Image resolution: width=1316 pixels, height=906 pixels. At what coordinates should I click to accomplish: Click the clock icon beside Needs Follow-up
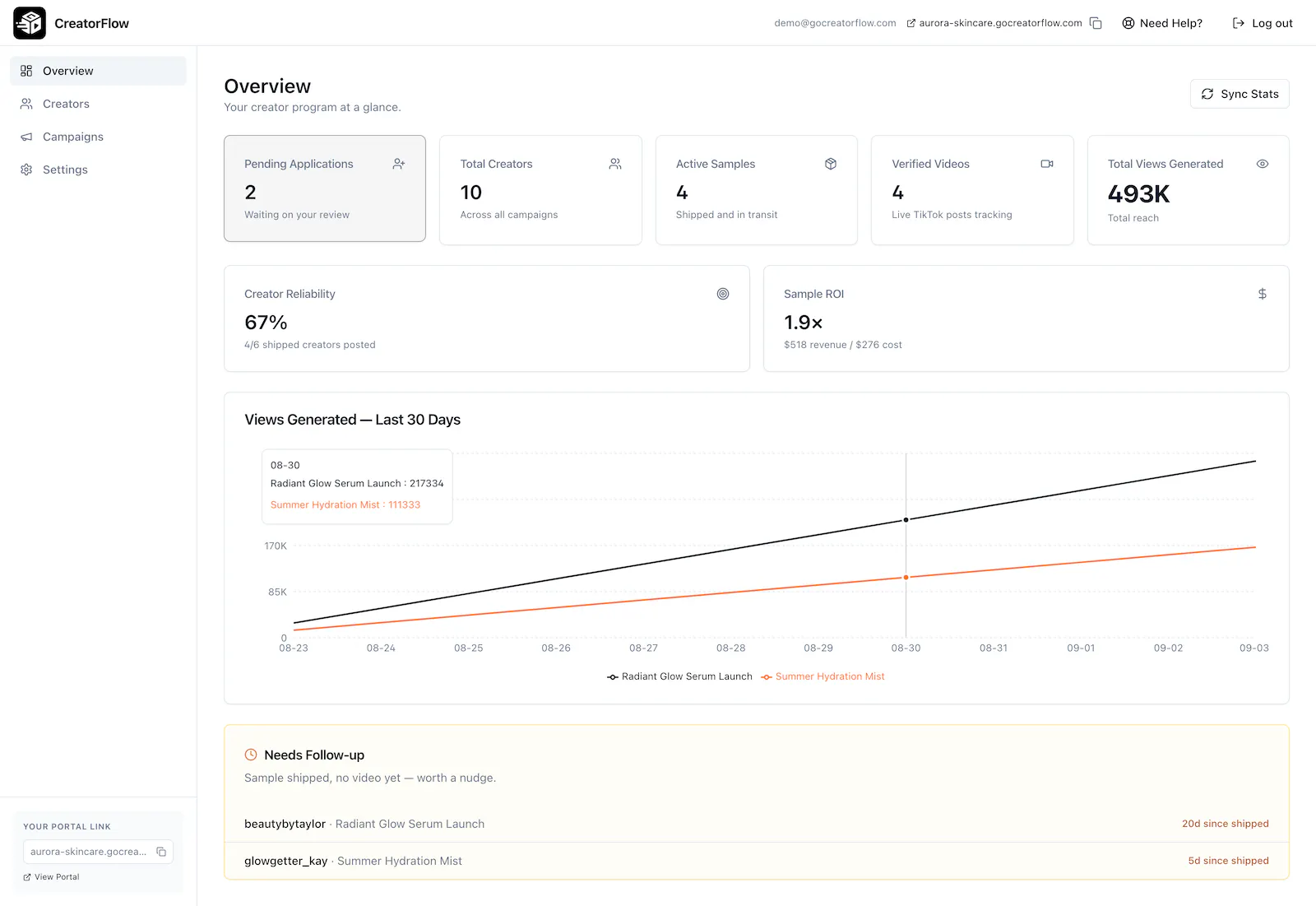(251, 755)
